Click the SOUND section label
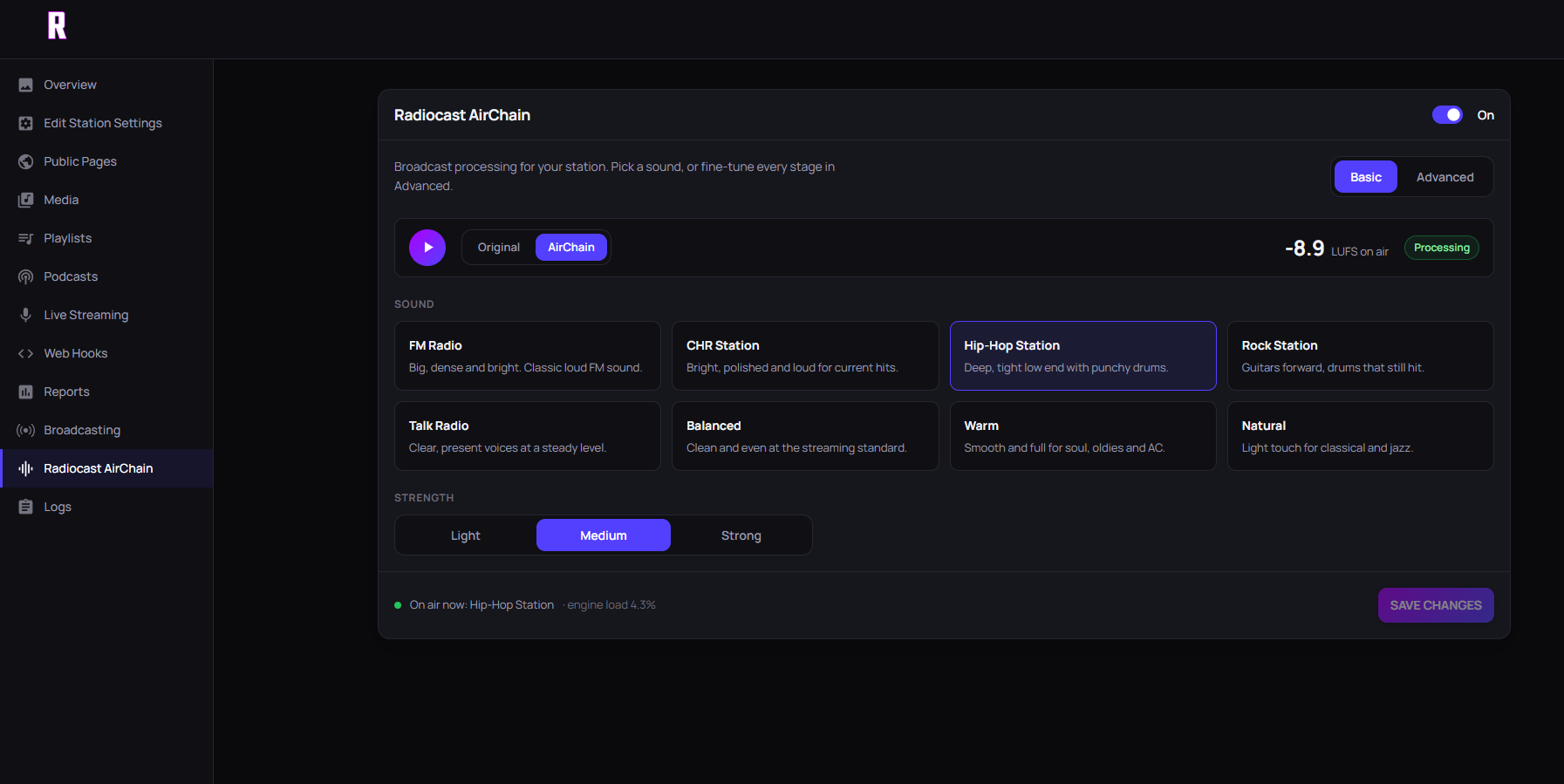 [x=413, y=304]
